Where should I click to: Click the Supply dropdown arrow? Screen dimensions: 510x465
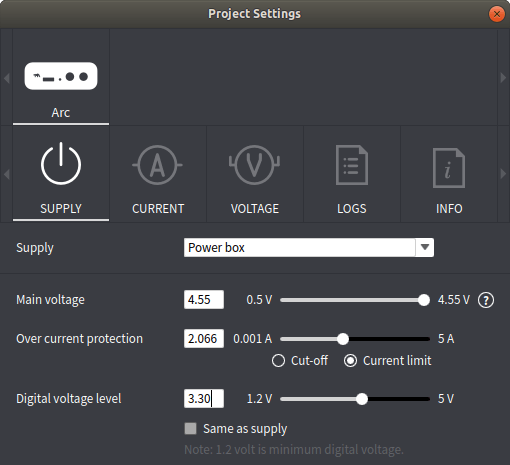[425, 247]
